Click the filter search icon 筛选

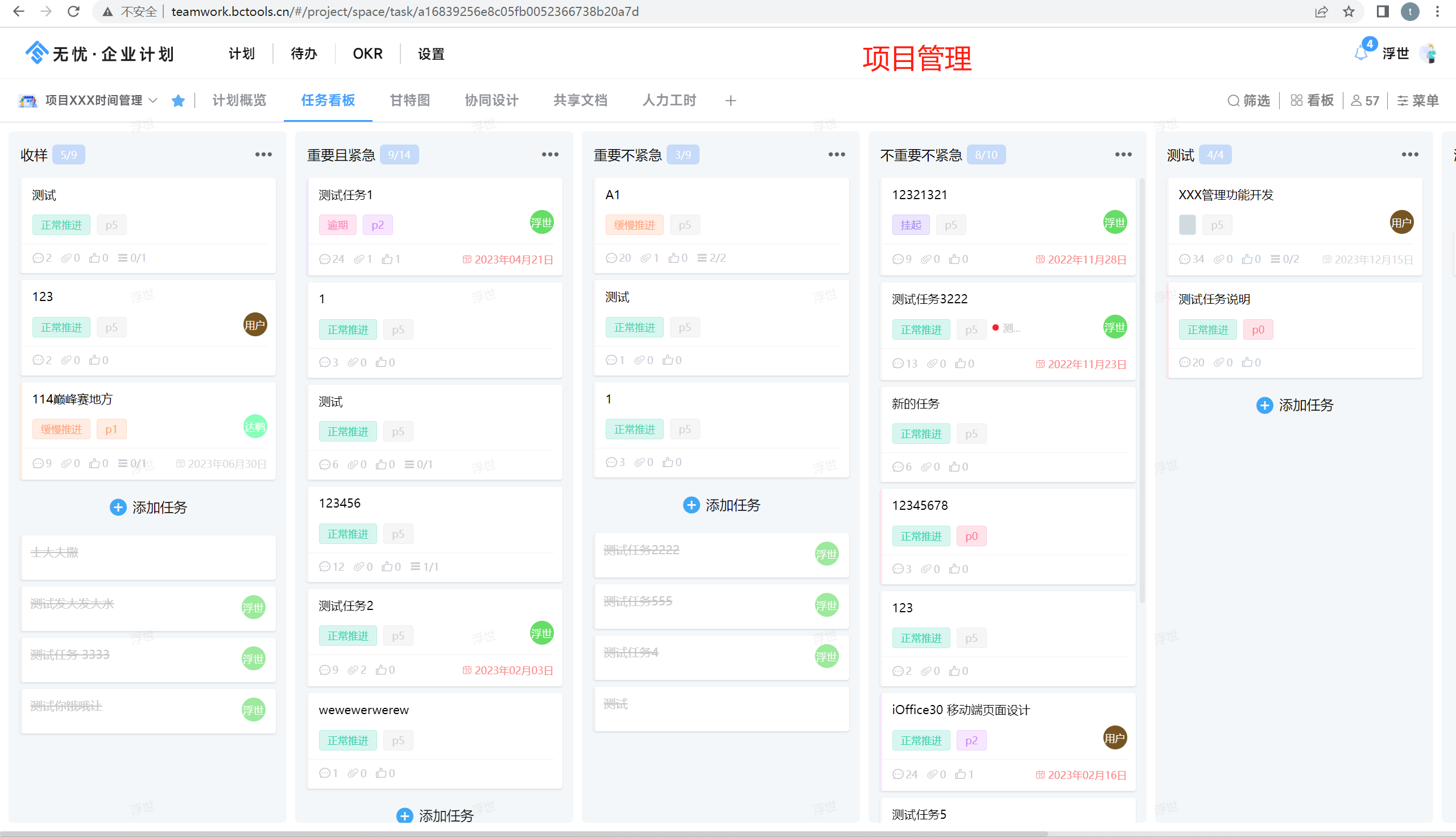click(x=1233, y=101)
